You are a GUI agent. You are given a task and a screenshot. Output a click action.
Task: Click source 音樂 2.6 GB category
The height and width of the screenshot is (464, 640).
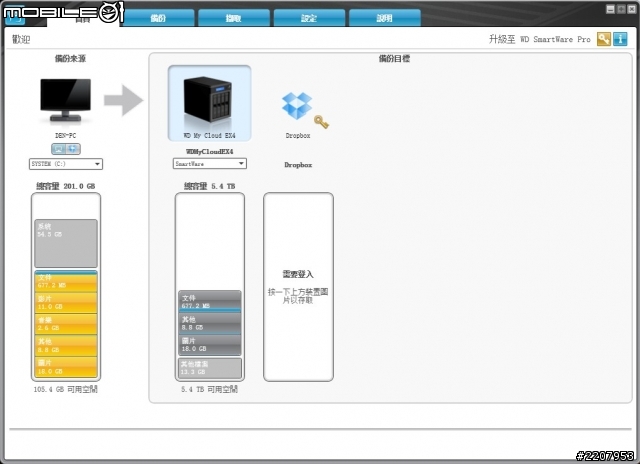(x=66, y=324)
